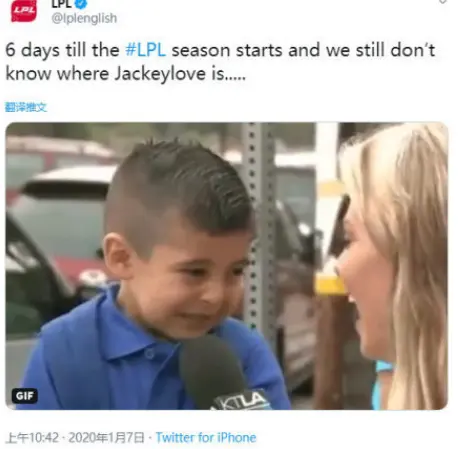Click the 2020年1月7日 date
This screenshot has height=449, width=458.
(107, 437)
